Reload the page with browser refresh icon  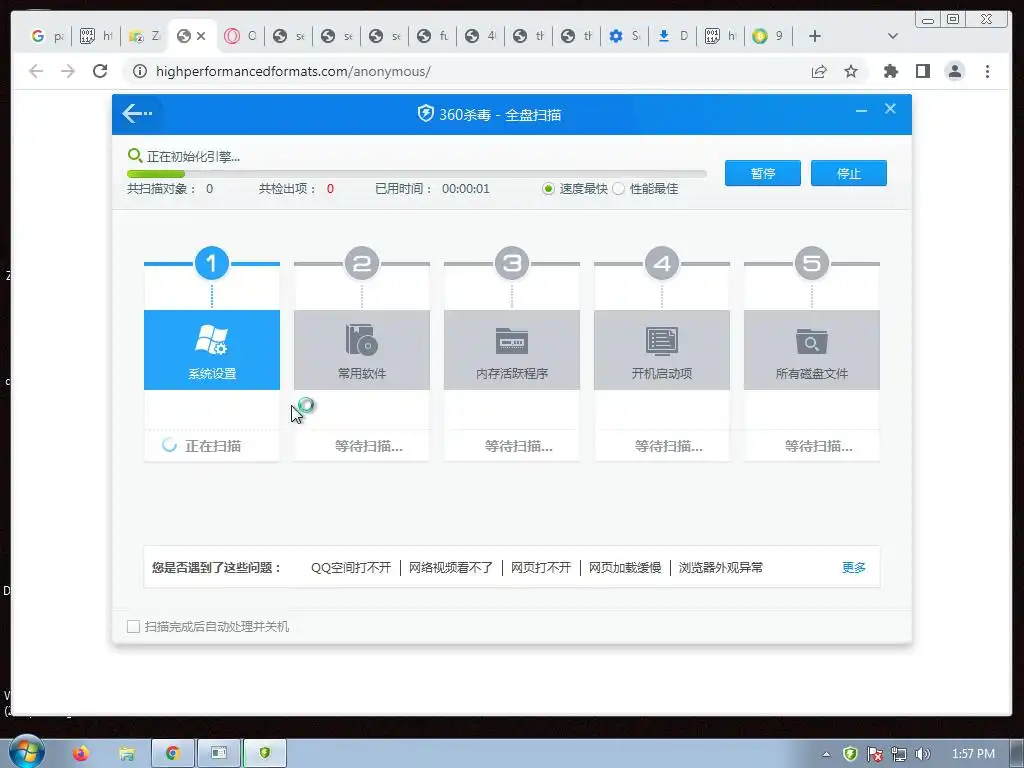pyautogui.click(x=100, y=71)
